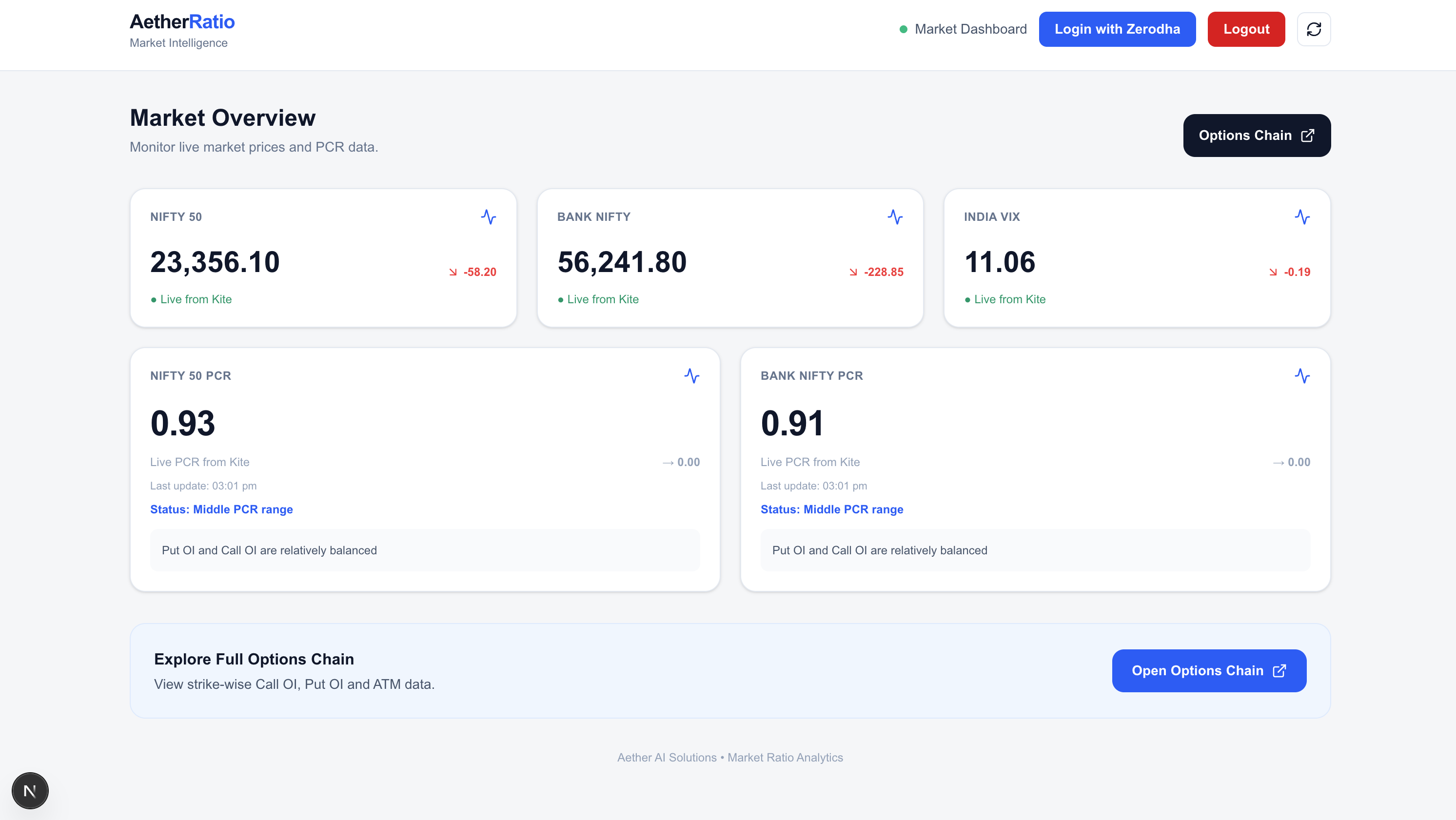Click the NIFTY 50 PCR card title
Screen dimensions: 1456x820
[x=191, y=376]
